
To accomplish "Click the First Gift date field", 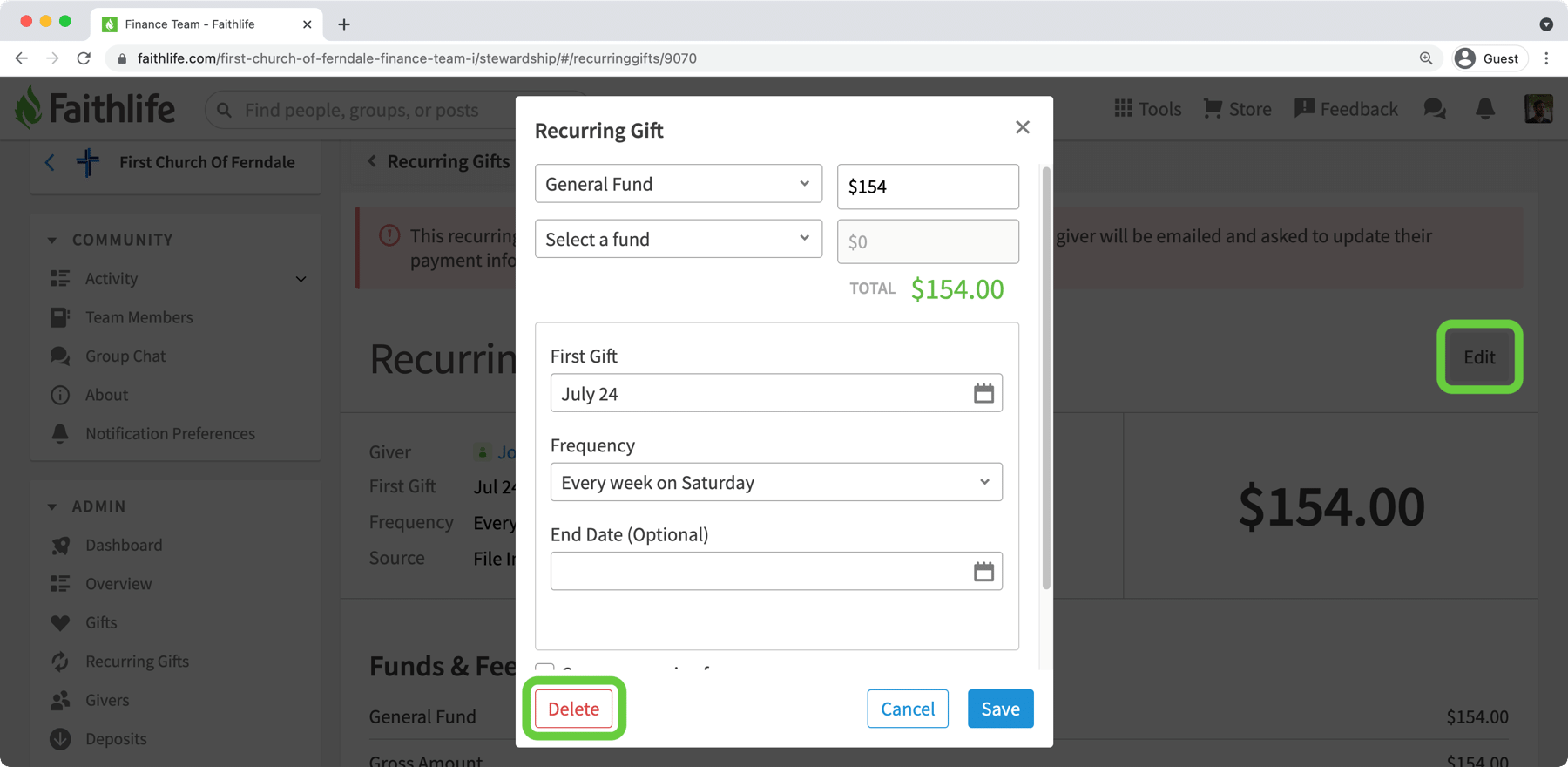I will point(776,393).
